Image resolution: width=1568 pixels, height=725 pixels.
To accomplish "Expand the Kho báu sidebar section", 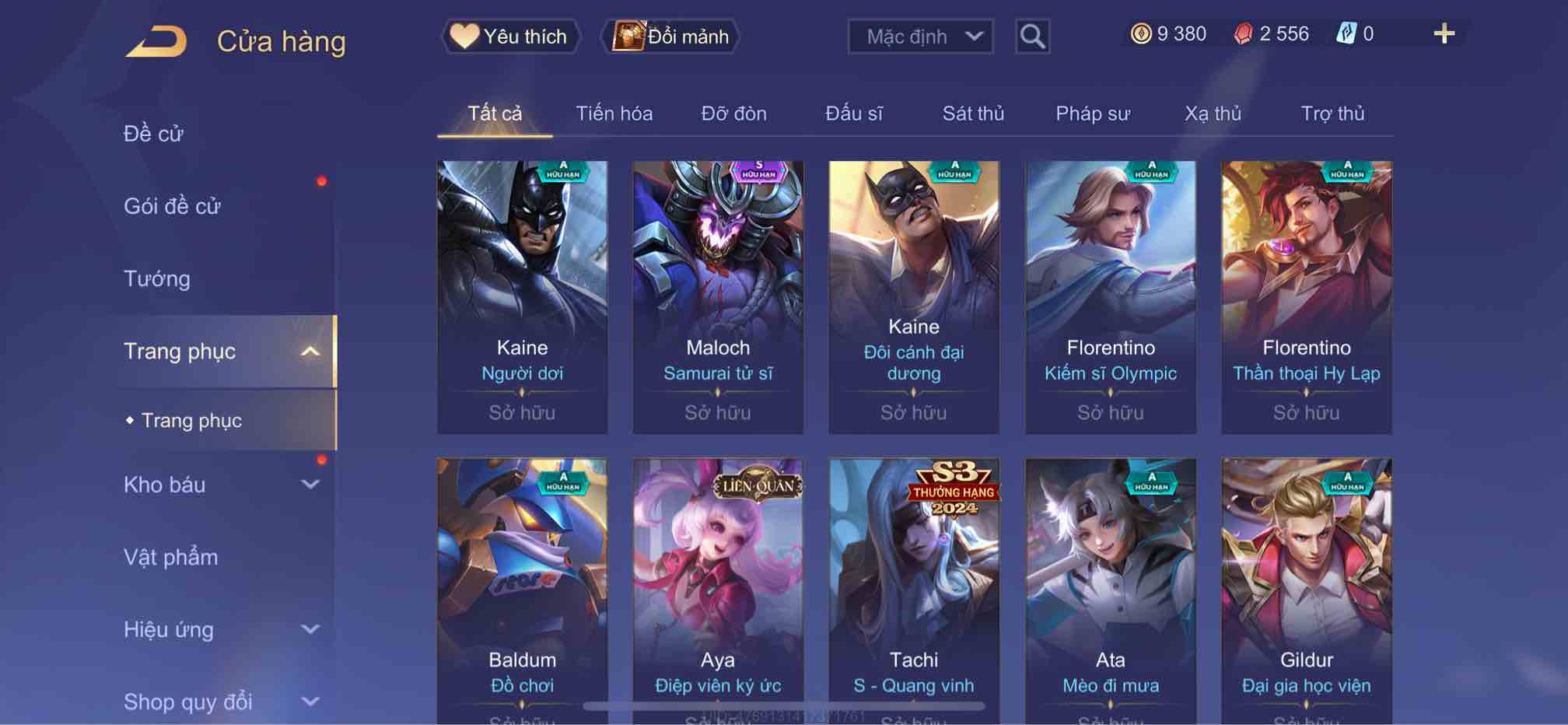I will pos(310,485).
